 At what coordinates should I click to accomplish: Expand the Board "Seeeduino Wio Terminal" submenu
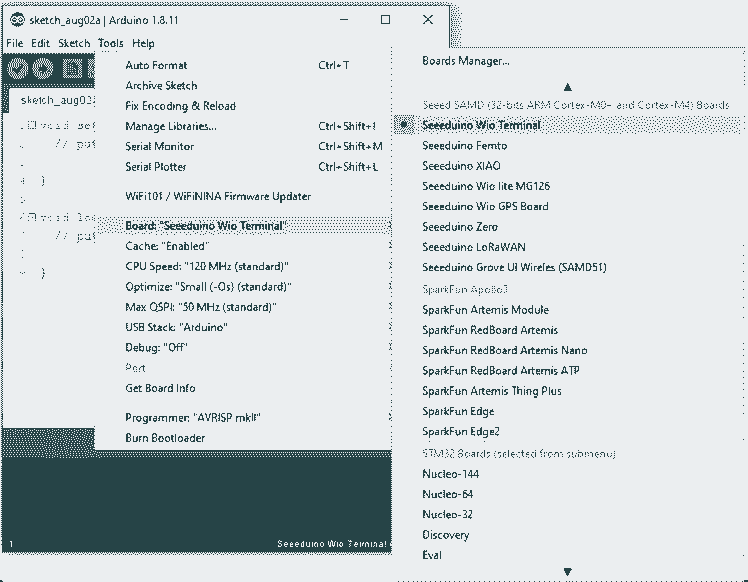click(x=243, y=226)
